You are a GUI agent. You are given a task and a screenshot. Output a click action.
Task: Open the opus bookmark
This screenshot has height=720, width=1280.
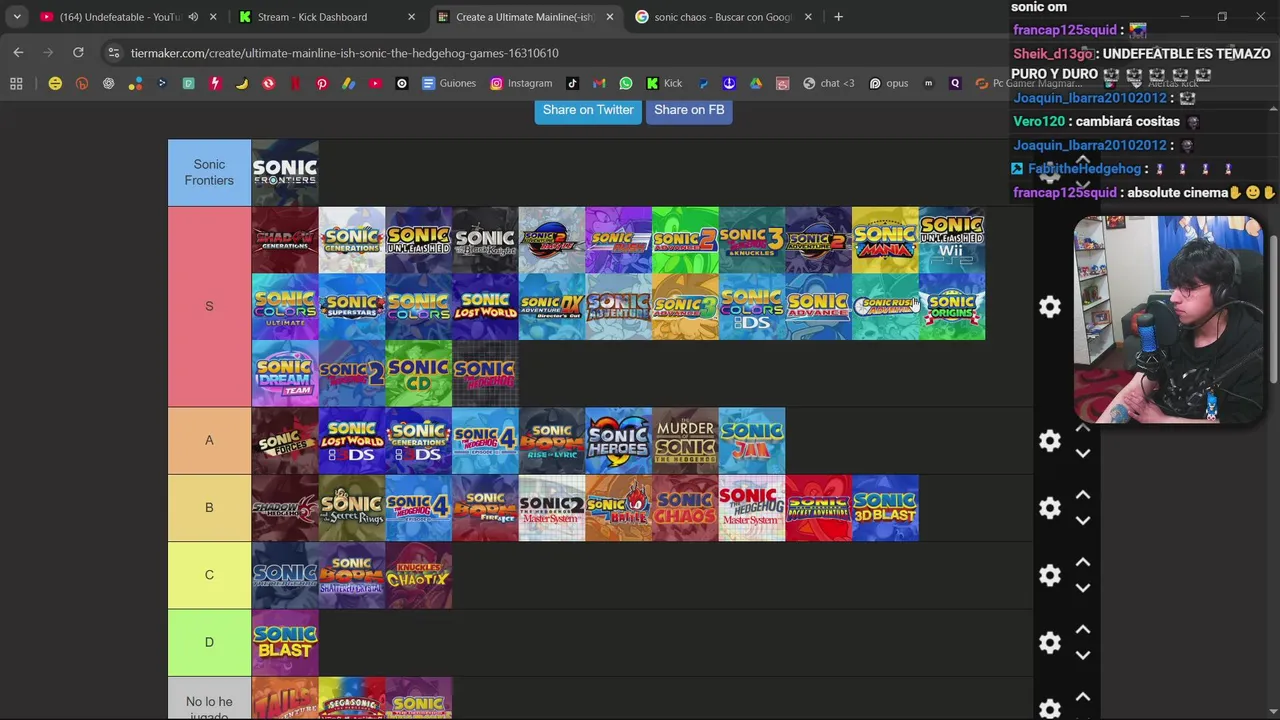click(x=889, y=84)
